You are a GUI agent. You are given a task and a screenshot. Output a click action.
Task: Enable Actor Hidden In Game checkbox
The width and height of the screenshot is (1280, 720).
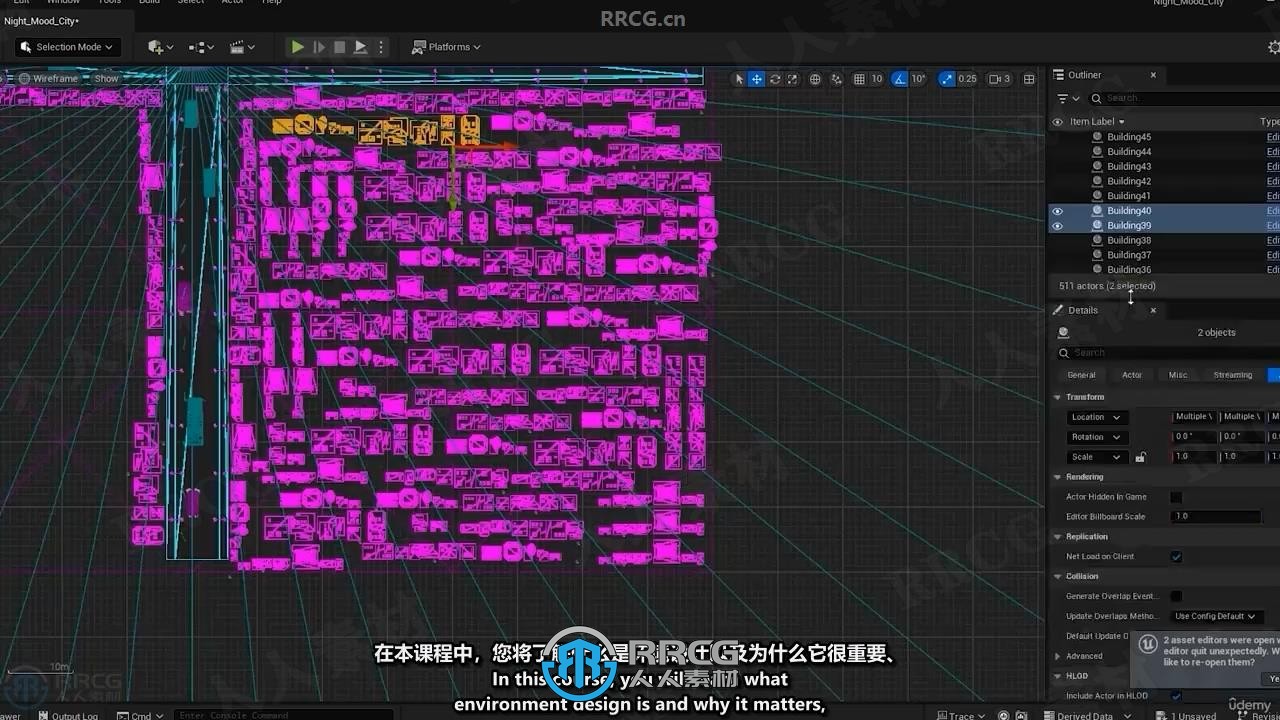pos(1176,497)
